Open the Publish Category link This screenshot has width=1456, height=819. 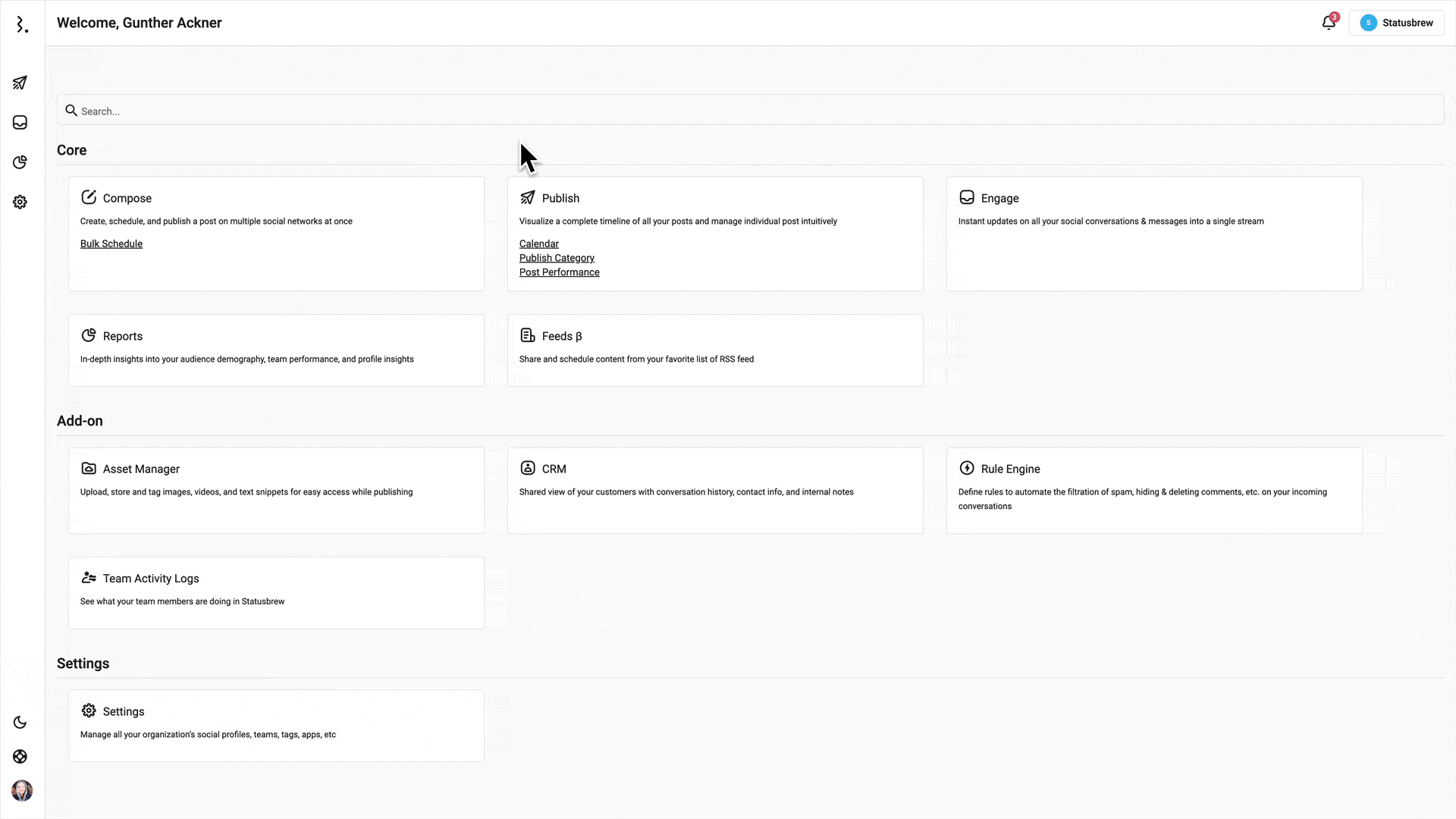[556, 258]
